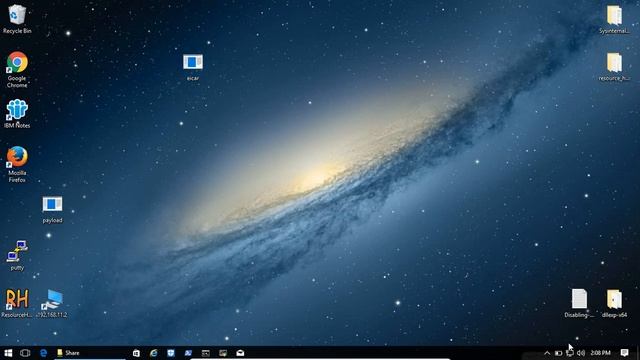640x360 pixels.
Task: Open Windows Defender shield taskbar icon
Action: 171,353
